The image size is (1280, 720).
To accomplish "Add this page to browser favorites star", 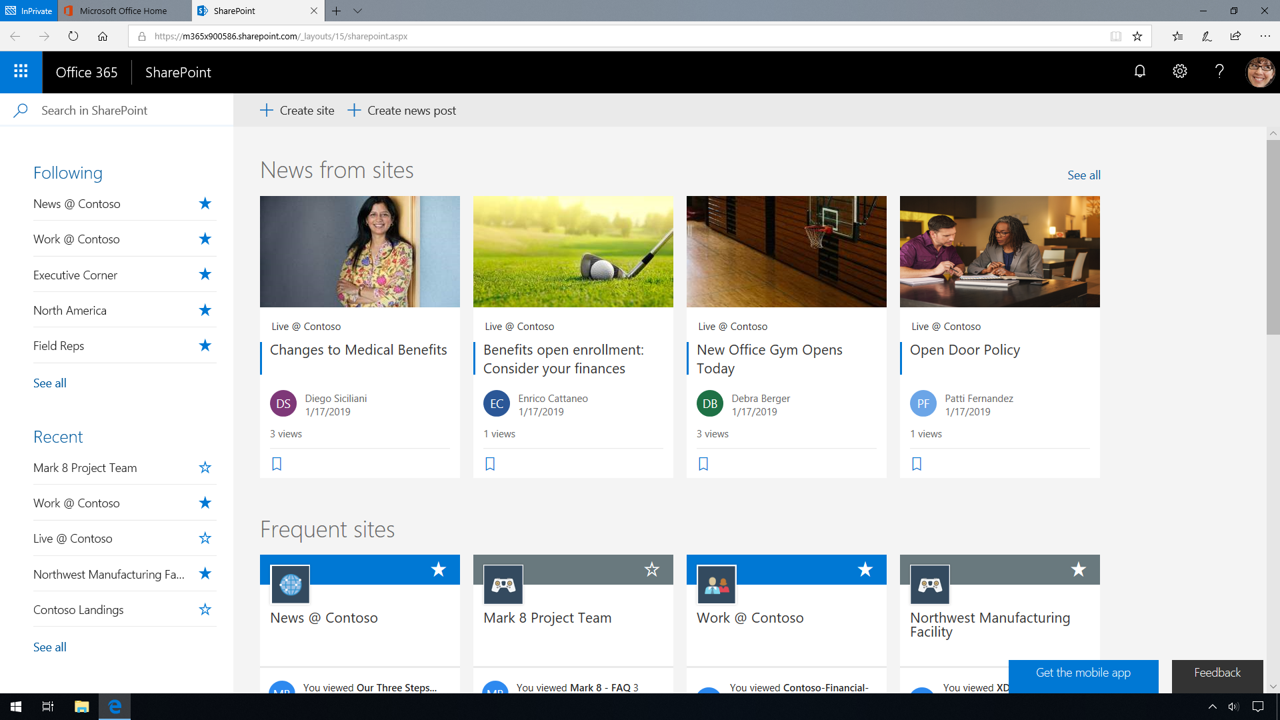I will point(1137,36).
